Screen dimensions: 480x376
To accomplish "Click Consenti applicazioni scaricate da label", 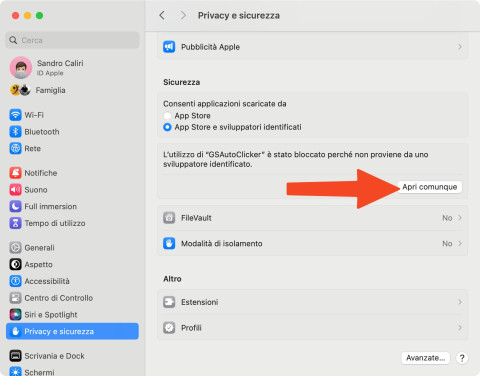I will click(x=225, y=104).
